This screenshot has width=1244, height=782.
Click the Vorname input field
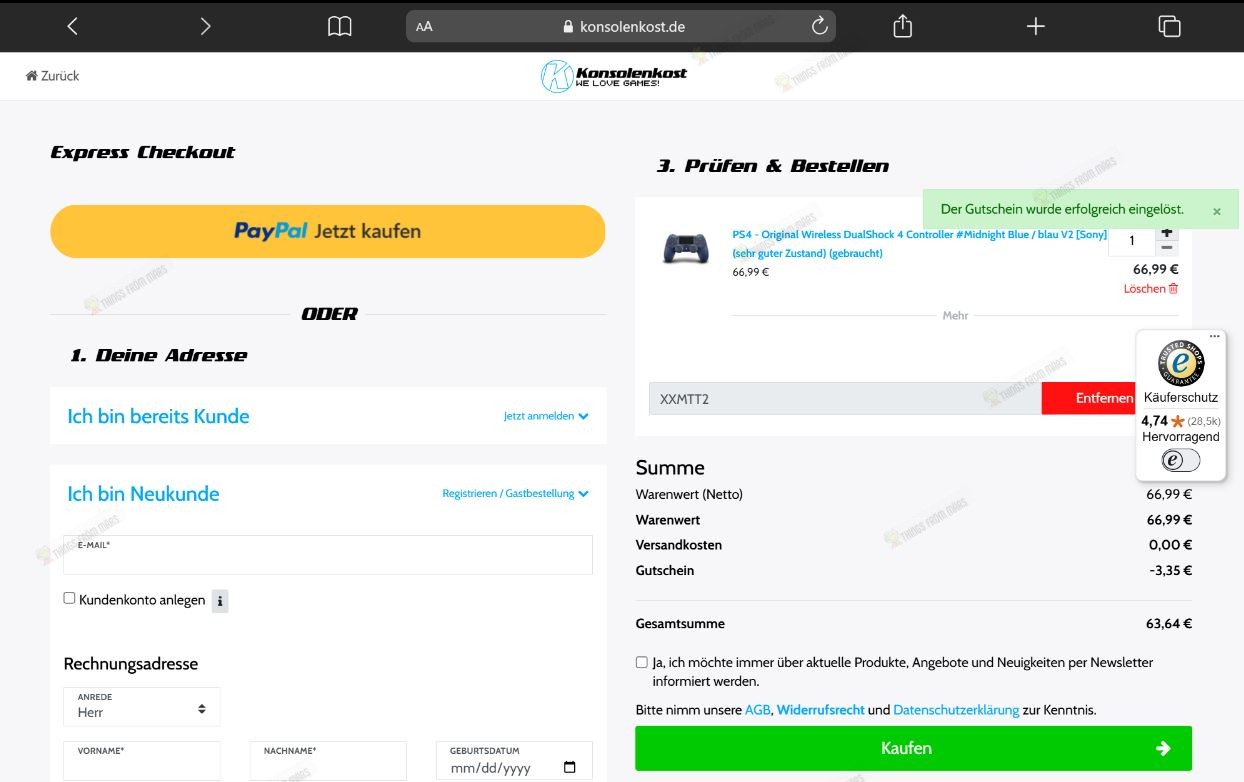(142, 761)
